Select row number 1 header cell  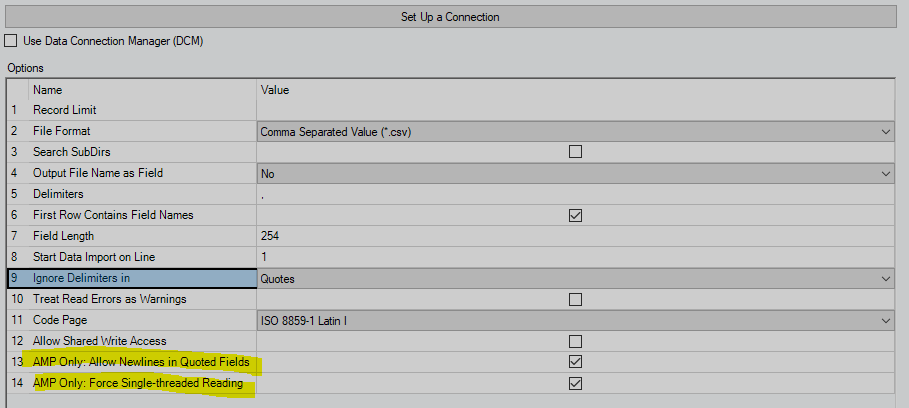click(15, 110)
